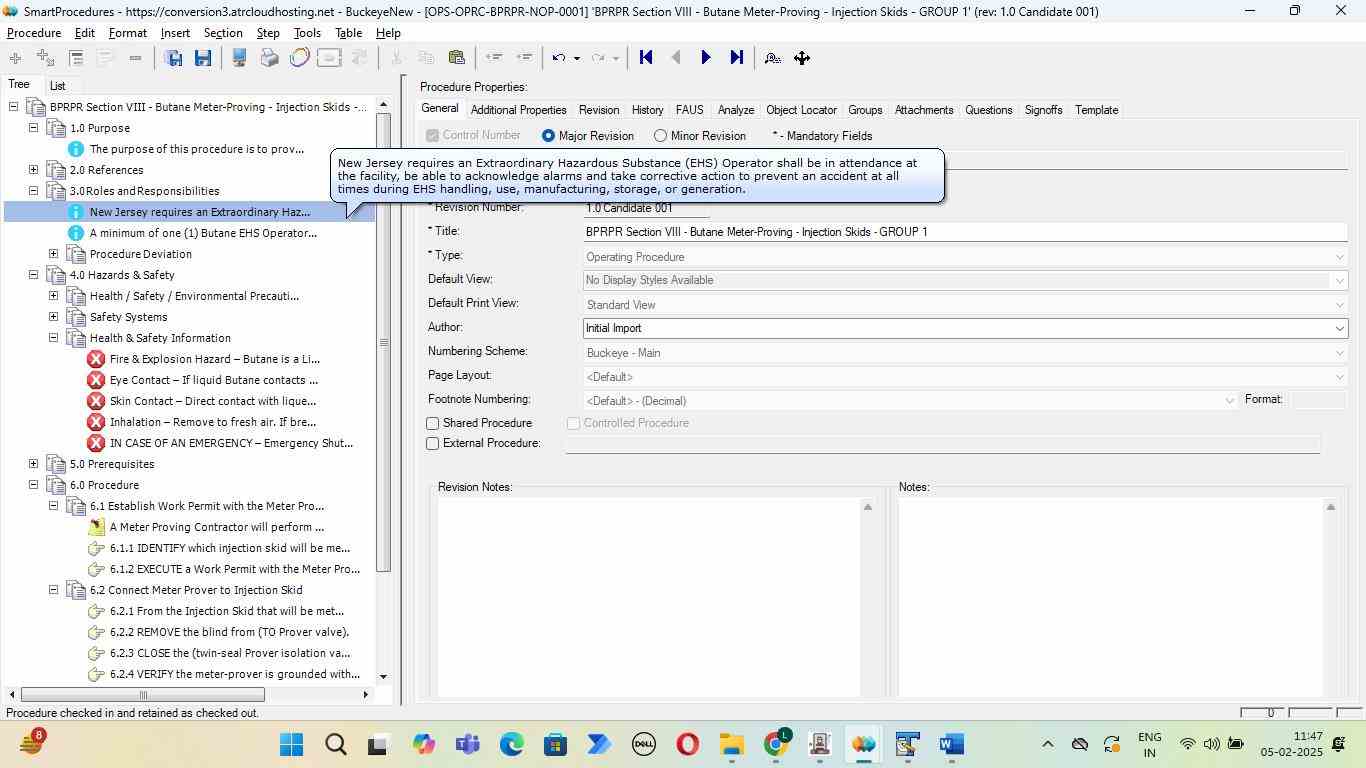Screen dimensions: 1366x768
Task: Open the FAUS tab
Action: click(x=689, y=110)
